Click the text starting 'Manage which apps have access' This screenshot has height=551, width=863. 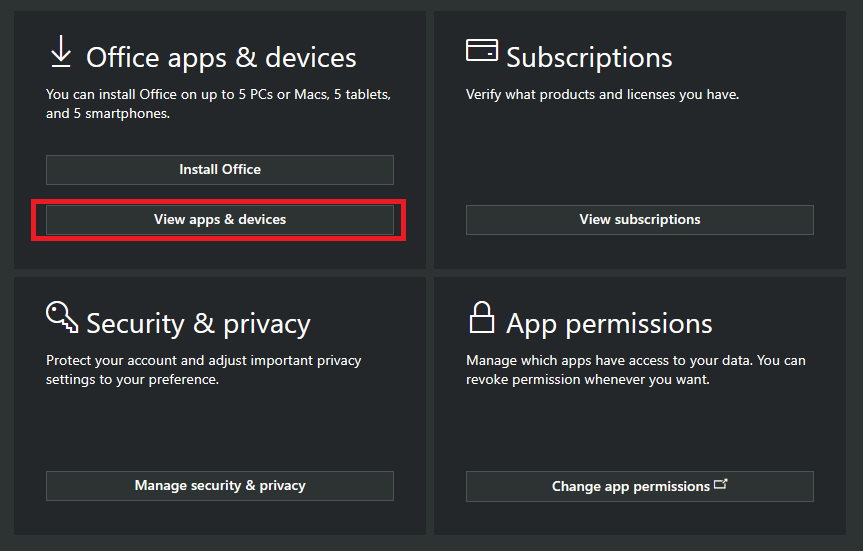(x=636, y=370)
